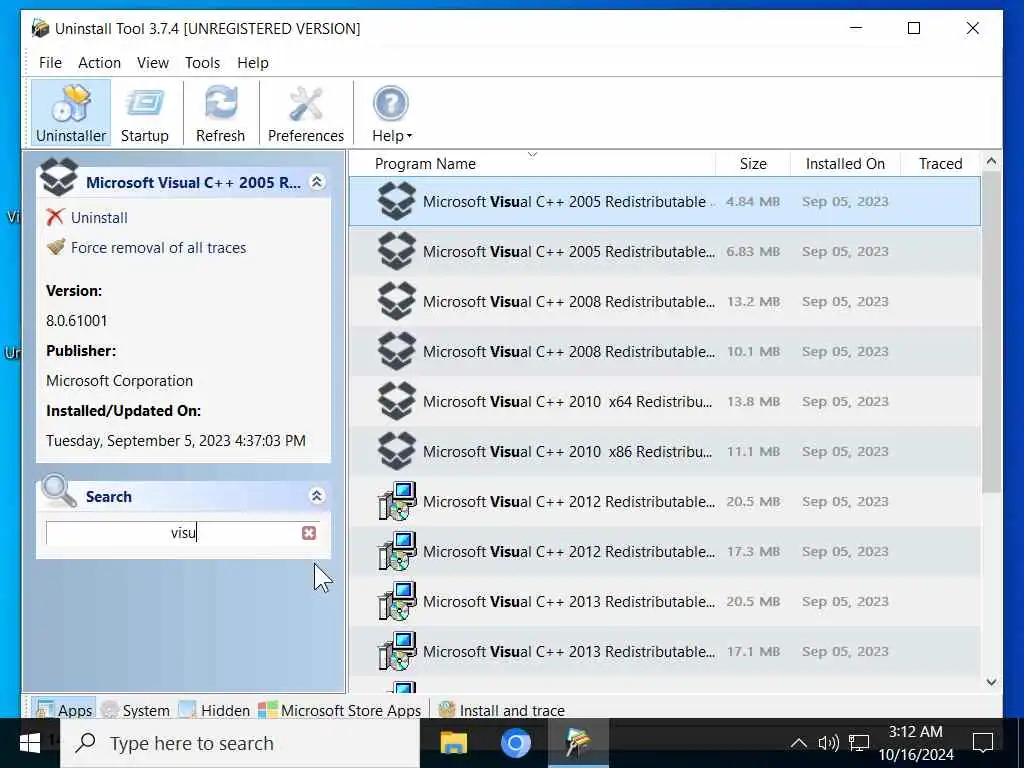Select Visual C++ 2010 x64 Redistributable row
Image resolution: width=1024 pixels, height=768 pixels.
coord(665,401)
